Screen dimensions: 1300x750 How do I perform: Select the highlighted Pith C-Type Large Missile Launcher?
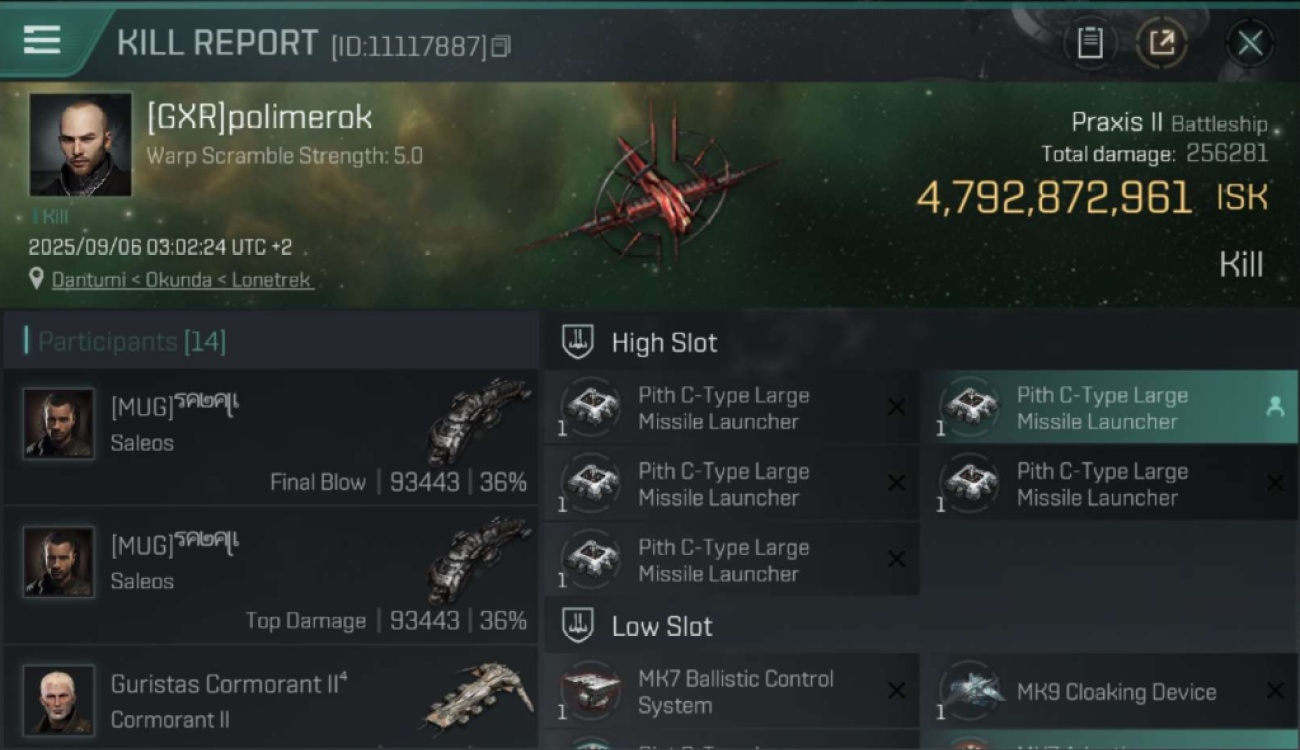point(1109,408)
